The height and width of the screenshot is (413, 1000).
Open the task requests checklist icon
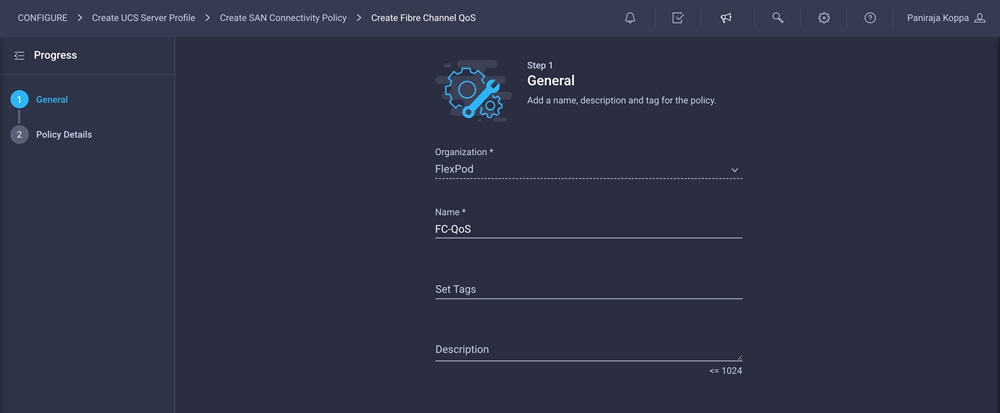[678, 18]
